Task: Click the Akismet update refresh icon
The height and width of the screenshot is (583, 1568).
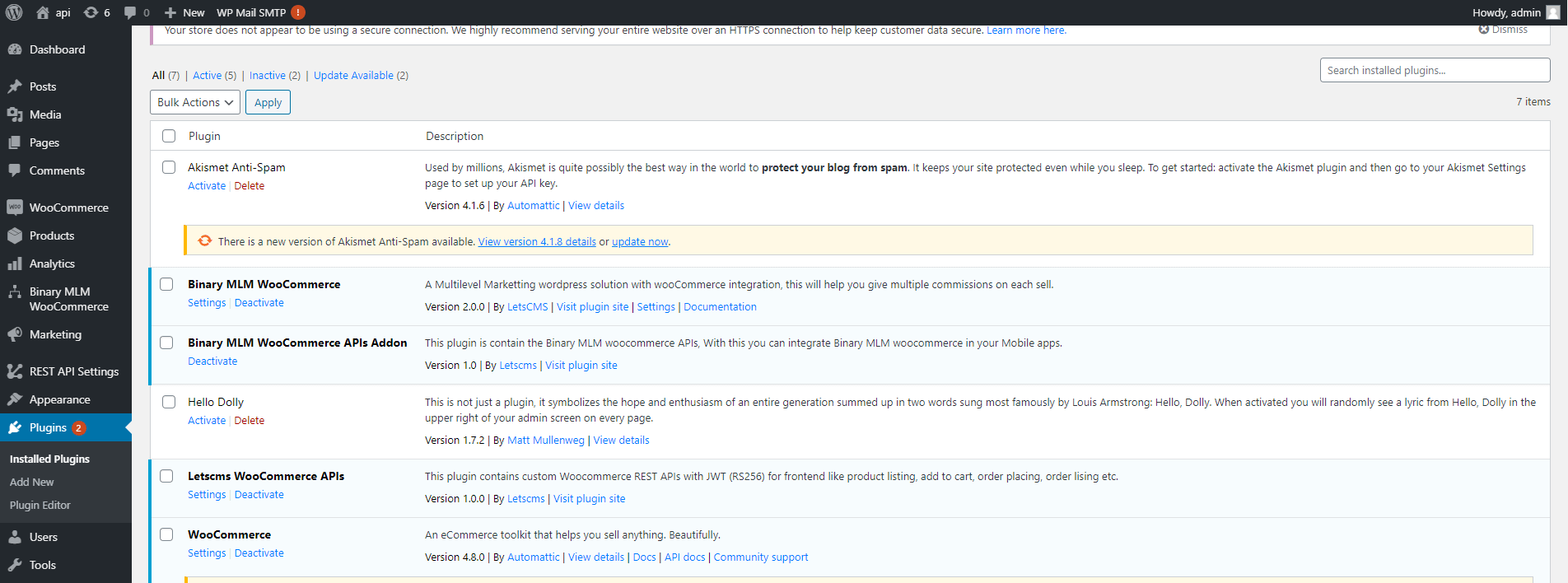Action: pyautogui.click(x=205, y=240)
